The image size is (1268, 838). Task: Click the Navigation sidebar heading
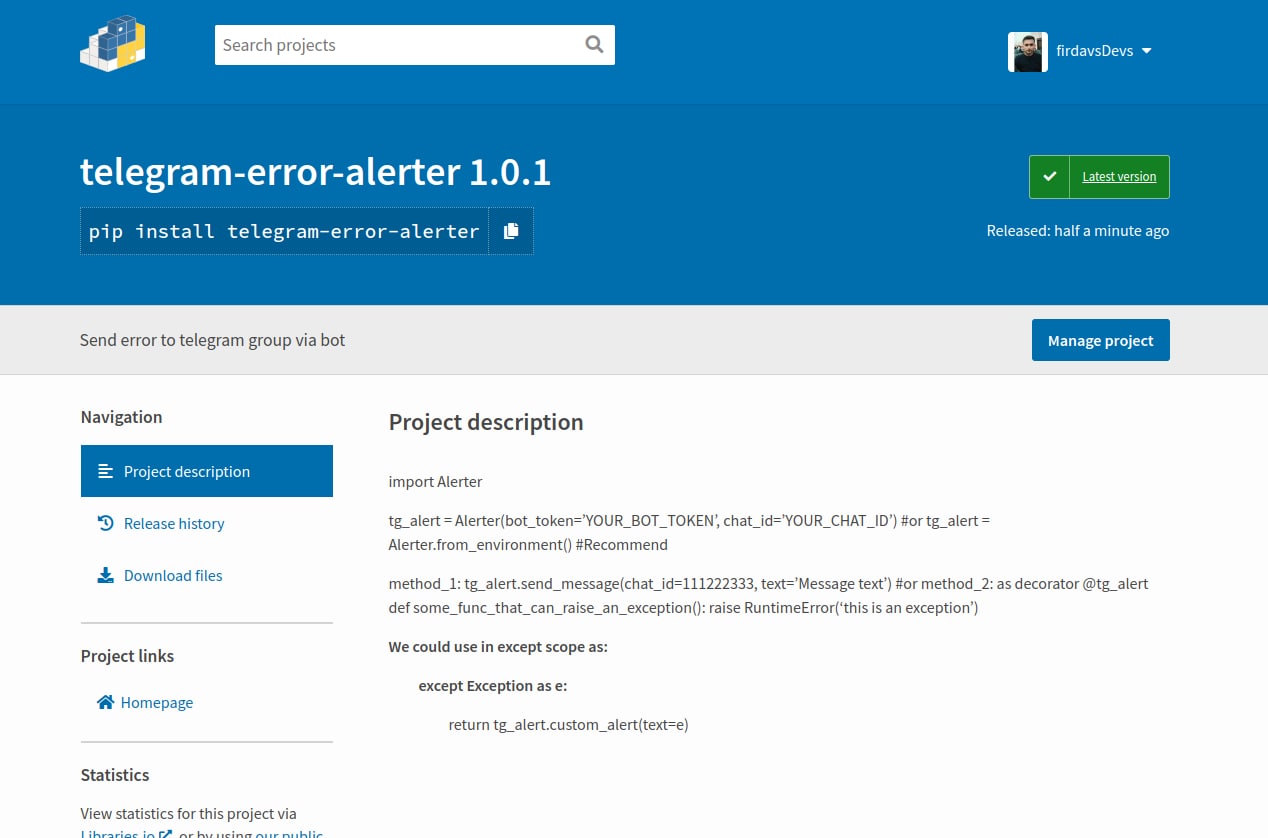click(x=121, y=417)
